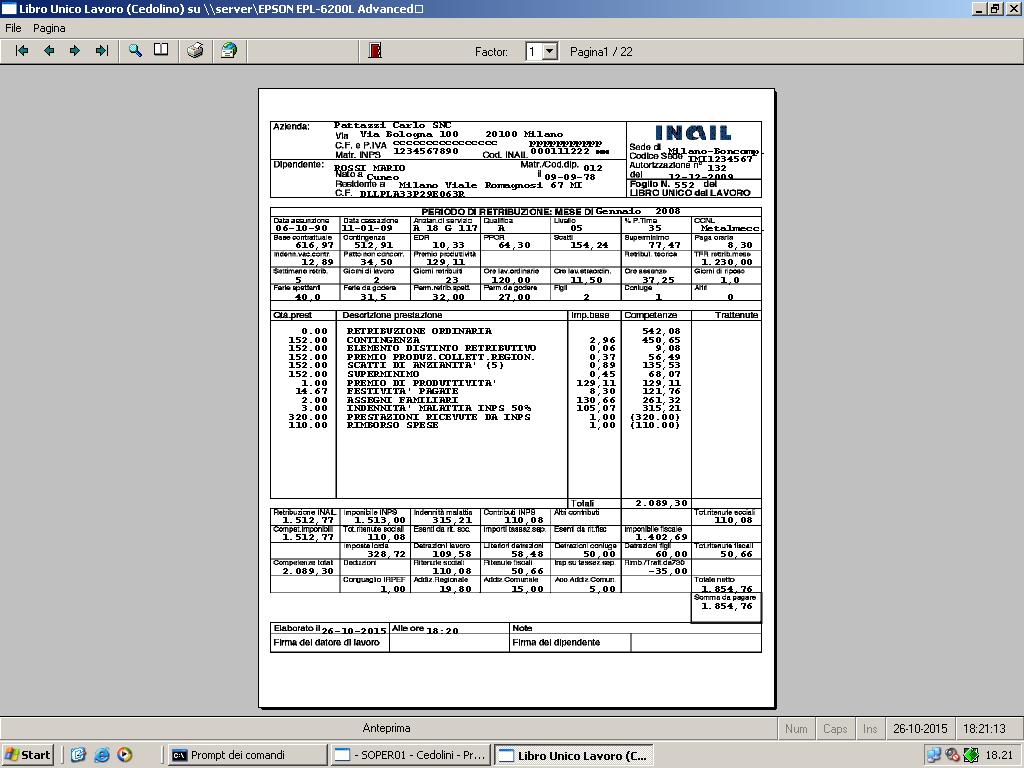1024x768 pixels.
Task: Click the magnifier zoom icon
Action: [135, 51]
